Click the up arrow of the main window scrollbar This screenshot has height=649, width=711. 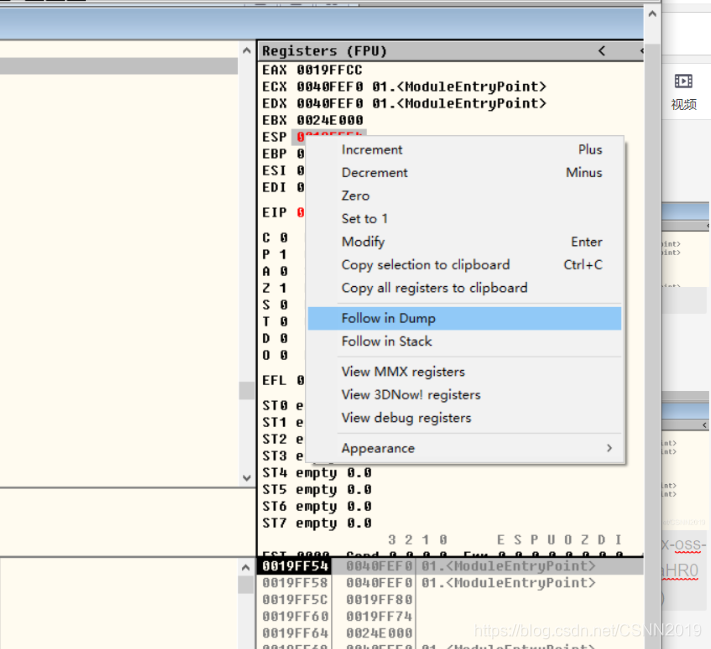tap(652, 14)
